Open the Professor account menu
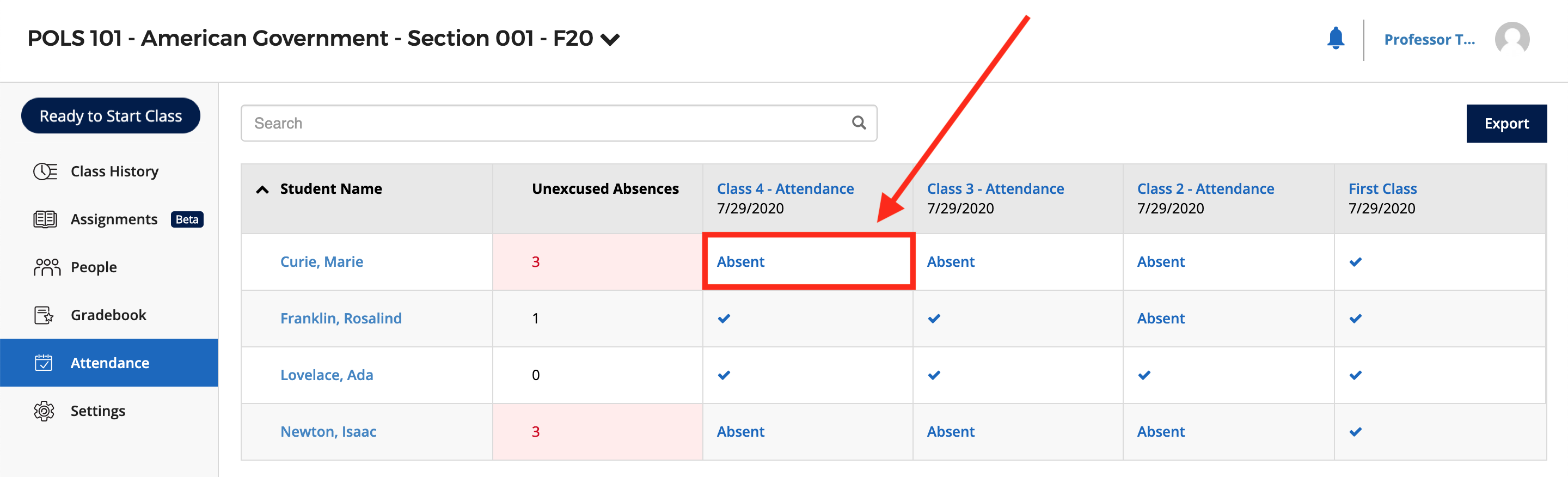The height and width of the screenshot is (477, 1568). coord(1429,40)
